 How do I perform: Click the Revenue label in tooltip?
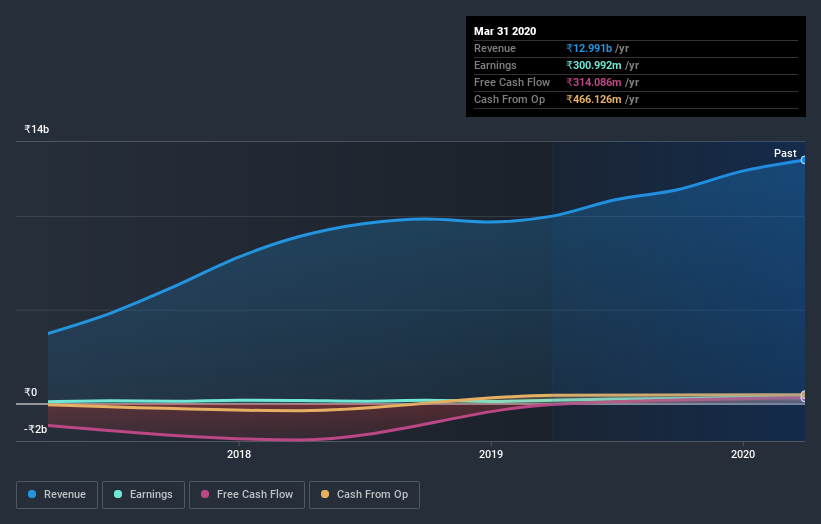tap(495, 48)
